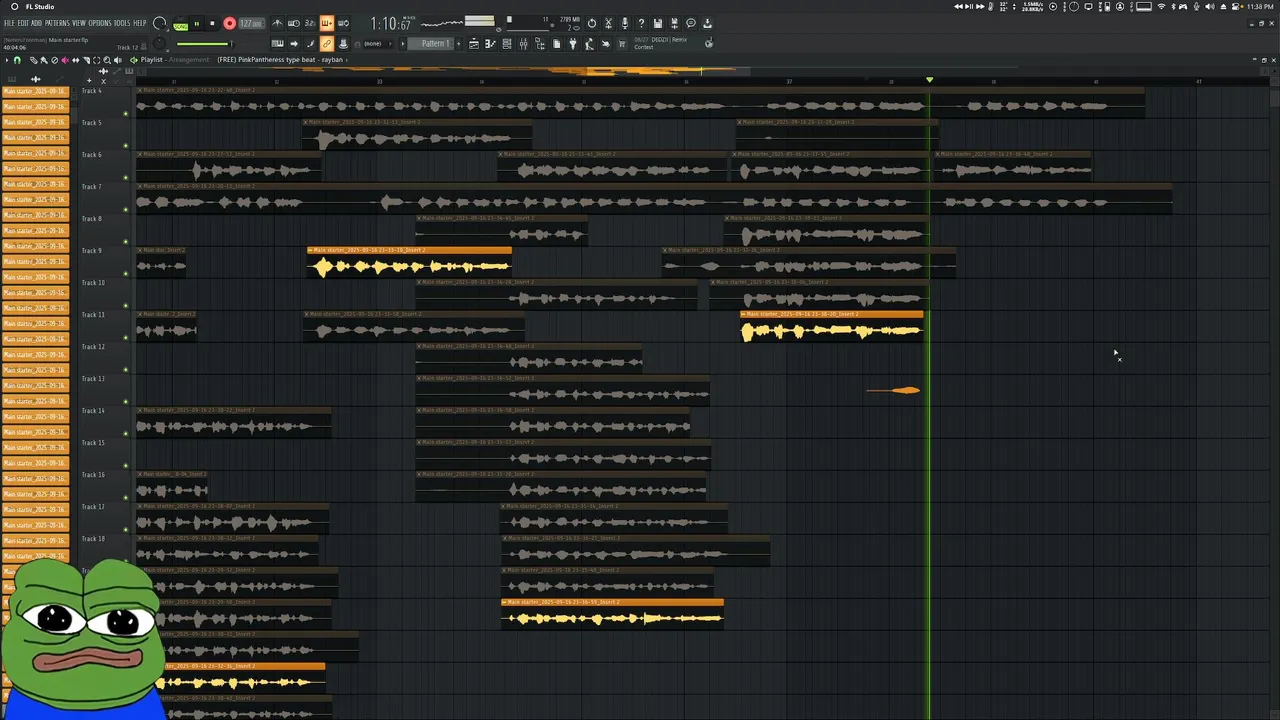The image size is (1280, 720).
Task: Toggle wait for input to start
Action: click(x=294, y=23)
